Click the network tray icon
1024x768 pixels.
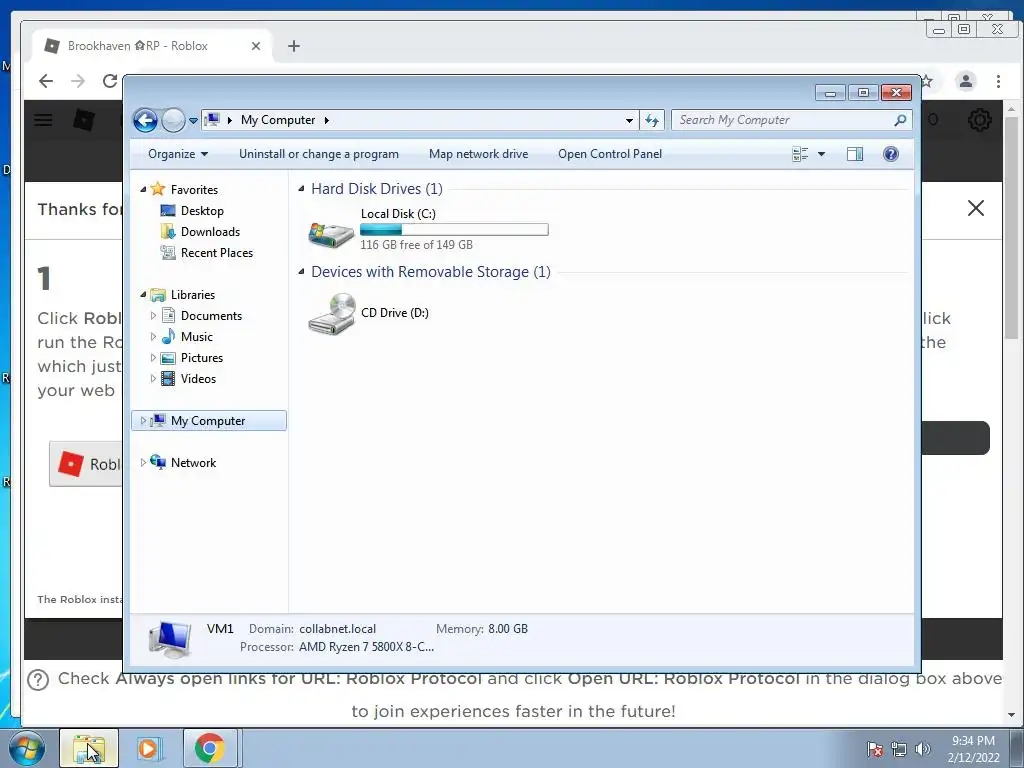[899, 749]
